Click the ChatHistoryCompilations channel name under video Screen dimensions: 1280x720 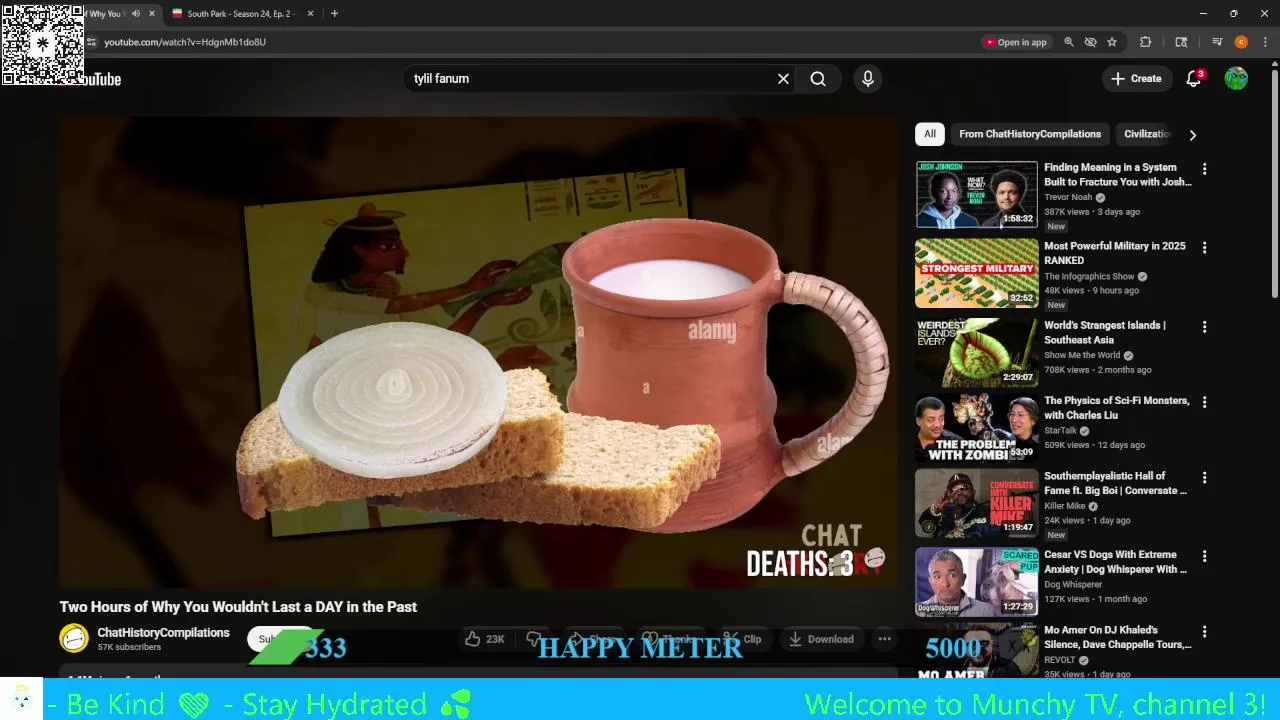click(163, 633)
